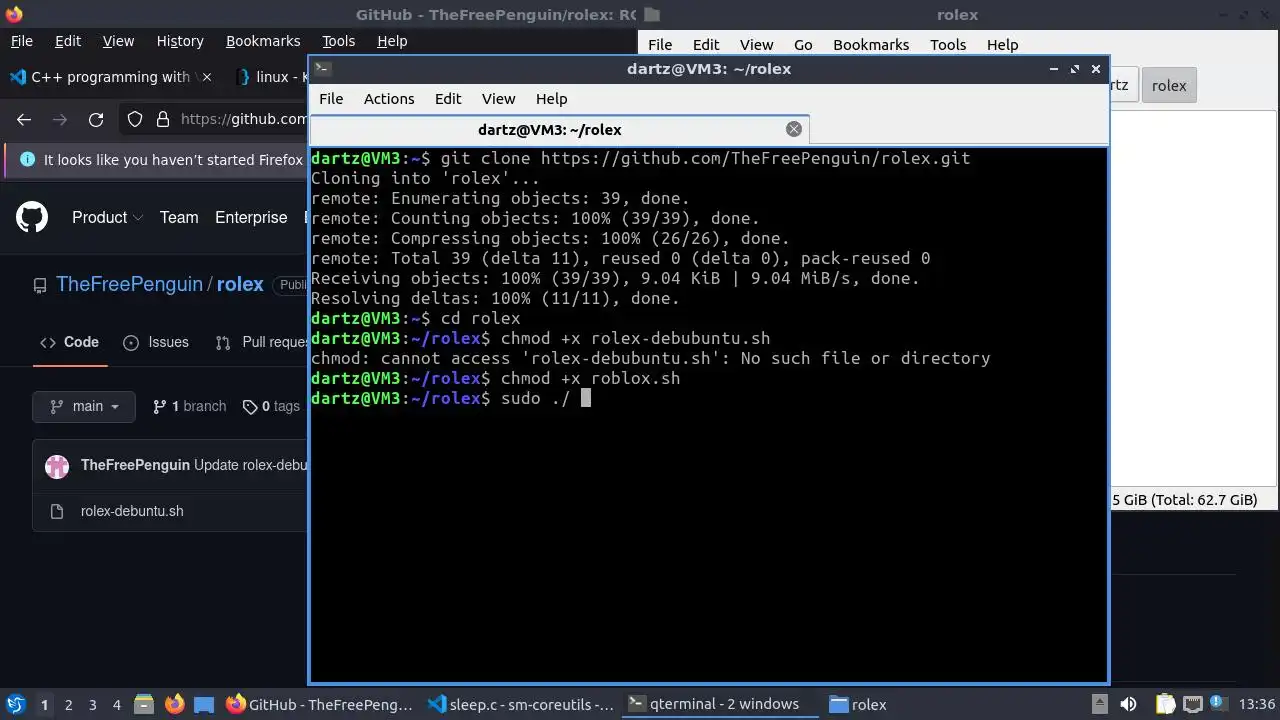Click TheFreePenguin commit author avatar
The image size is (1280, 720).
pos(57,465)
